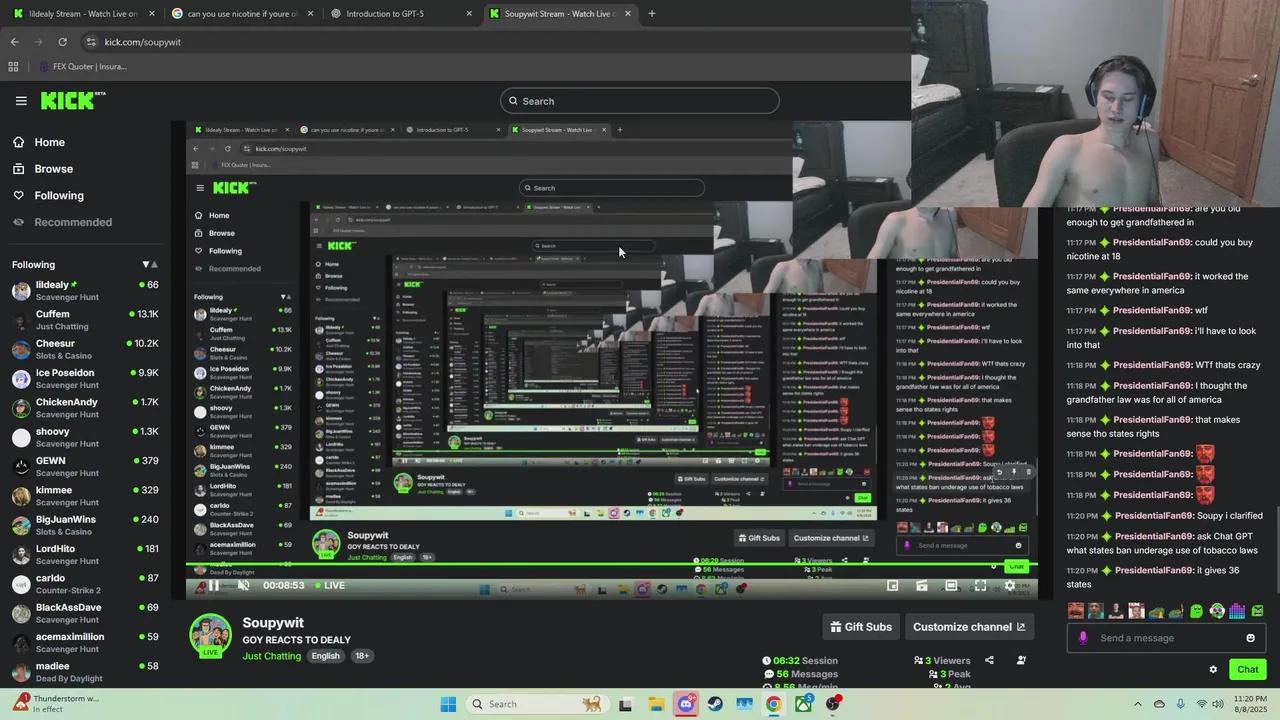Click Send a message chat input

click(x=1167, y=638)
